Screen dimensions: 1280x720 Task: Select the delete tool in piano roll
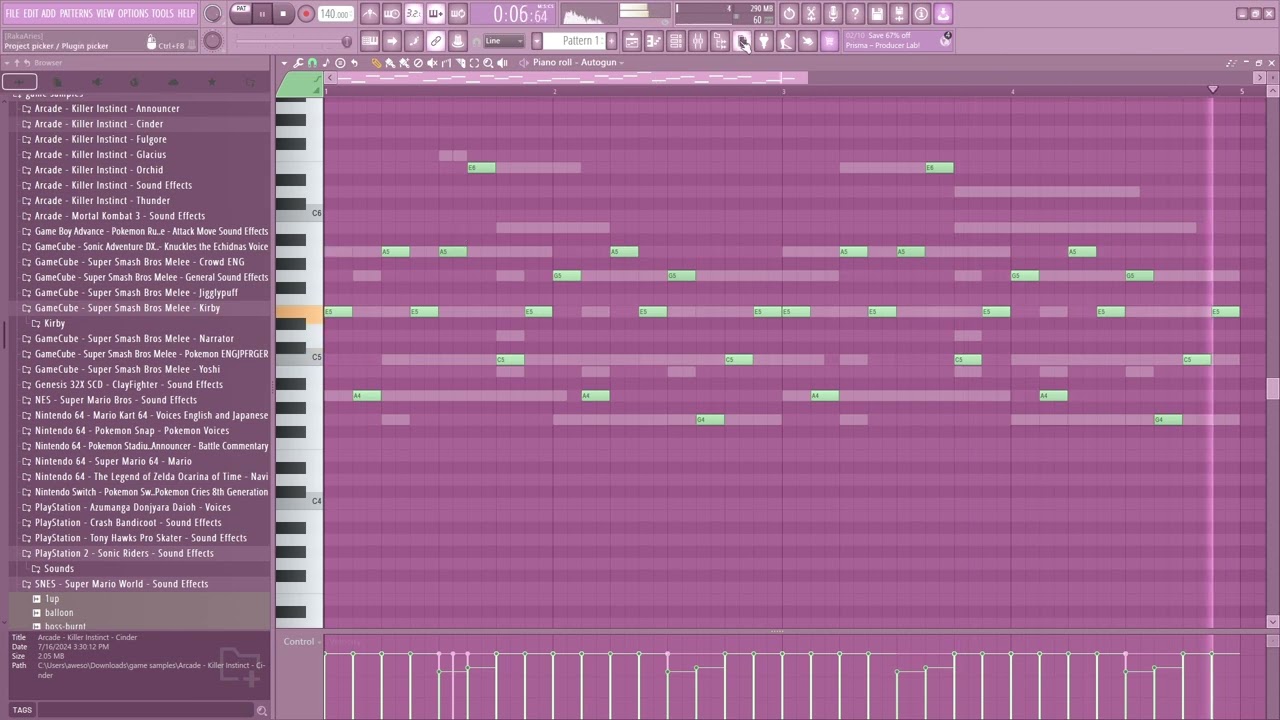click(418, 63)
